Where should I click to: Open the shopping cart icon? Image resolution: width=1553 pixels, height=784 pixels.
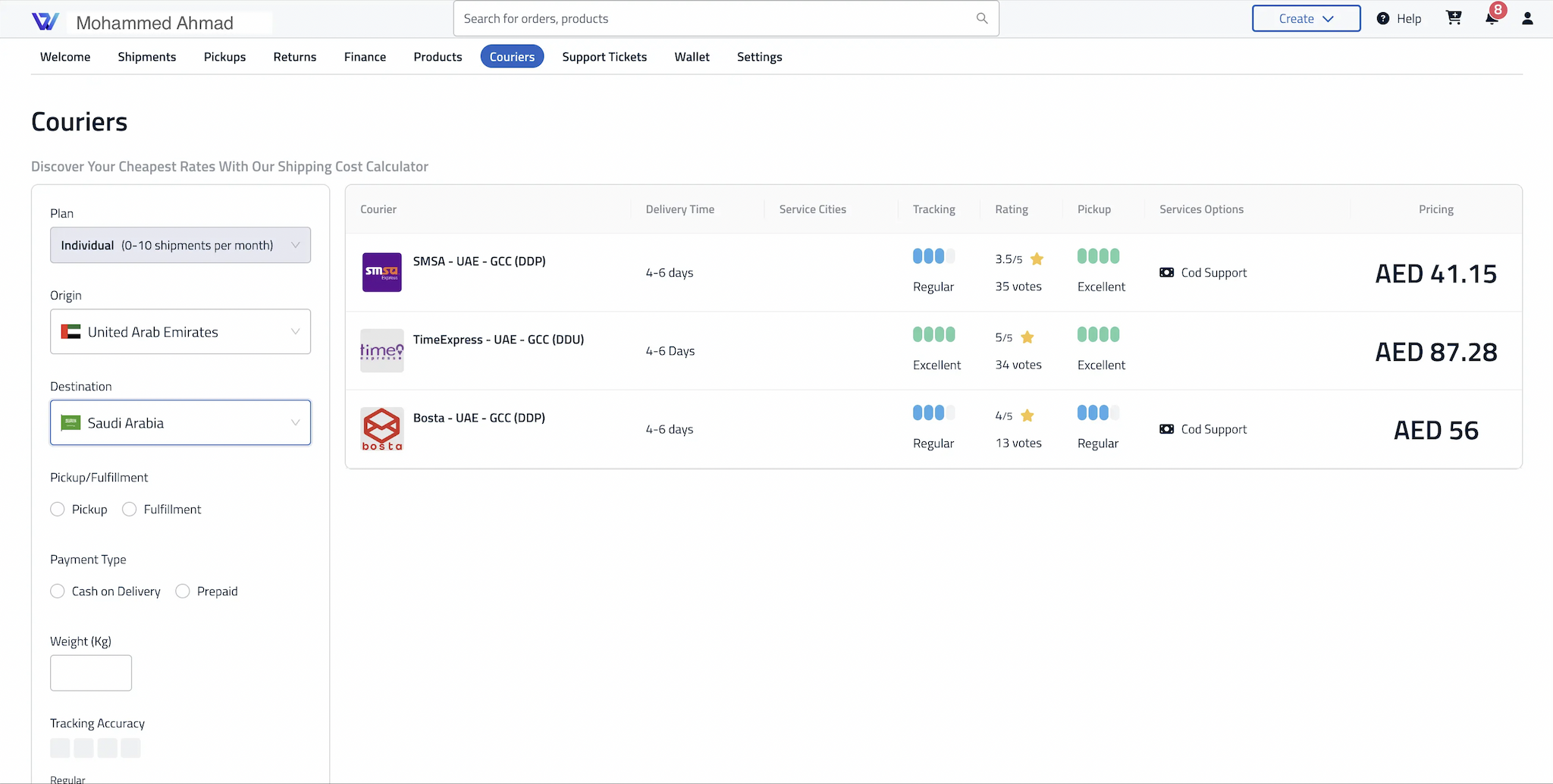1454,18
